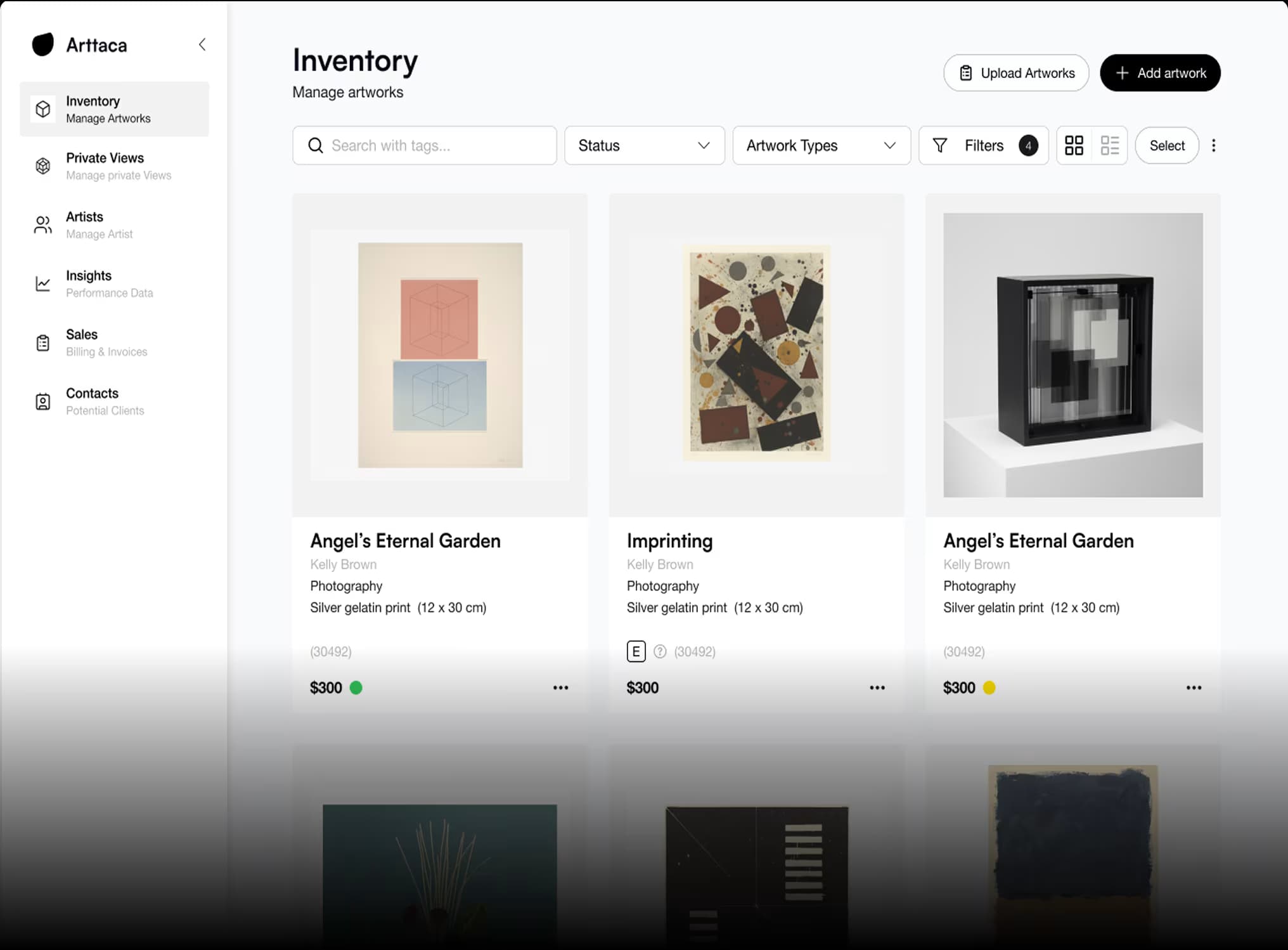
Task: Switch to list view layout
Action: [1110, 145]
